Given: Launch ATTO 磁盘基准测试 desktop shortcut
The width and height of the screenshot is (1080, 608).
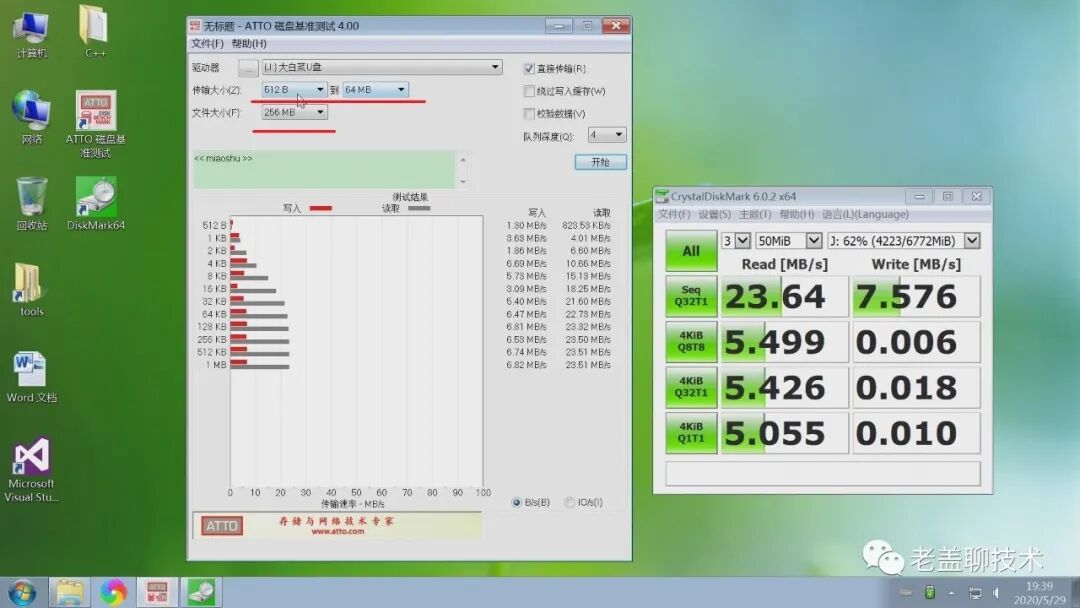Looking at the screenshot, I should (x=96, y=124).
